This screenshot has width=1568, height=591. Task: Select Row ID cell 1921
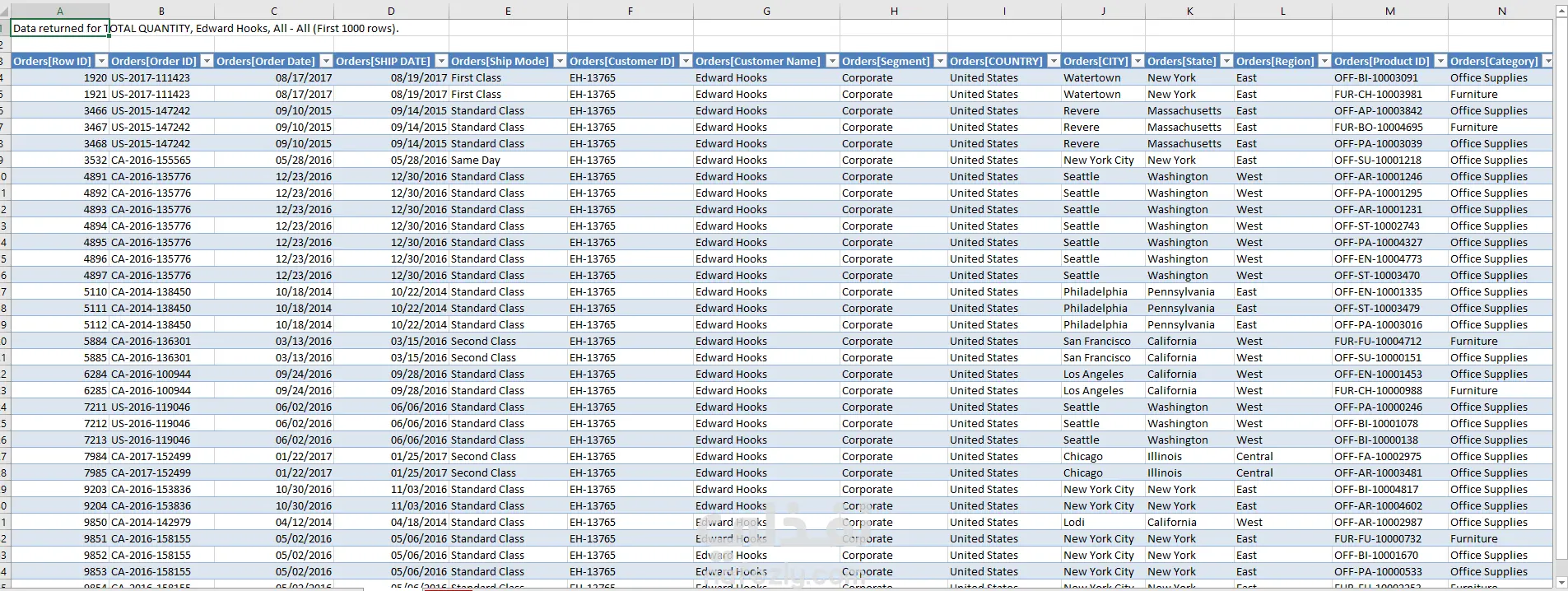pos(59,94)
